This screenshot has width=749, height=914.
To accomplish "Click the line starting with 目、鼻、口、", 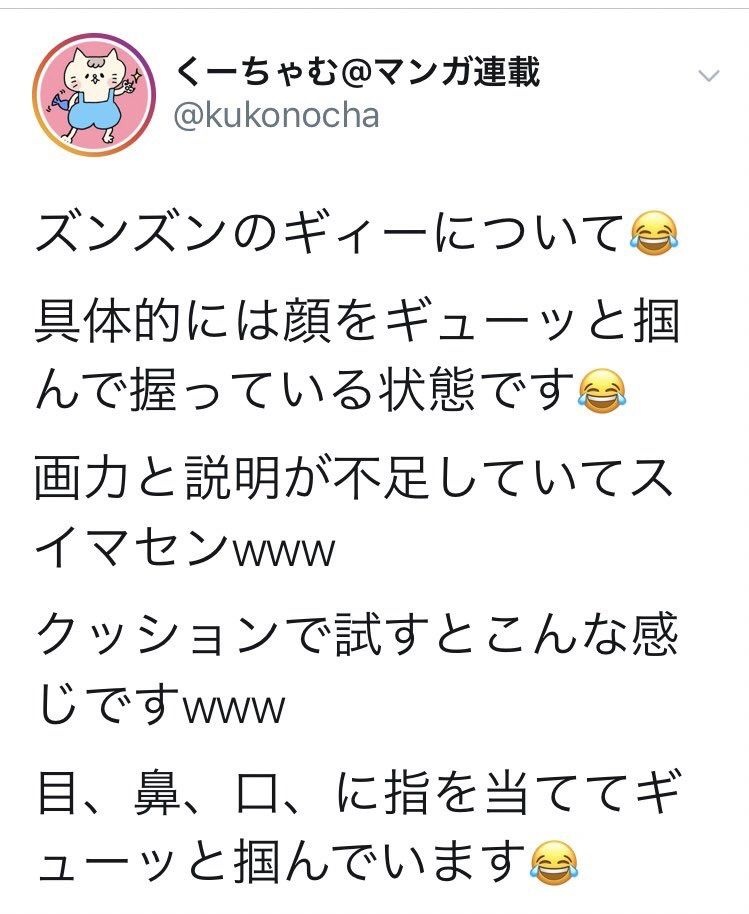I will [x=358, y=793].
